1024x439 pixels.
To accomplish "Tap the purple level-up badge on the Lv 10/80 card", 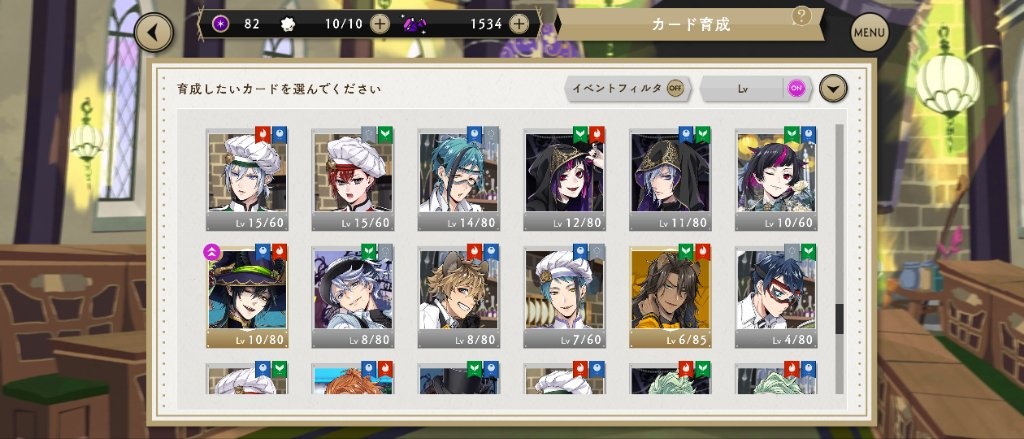I will [212, 252].
